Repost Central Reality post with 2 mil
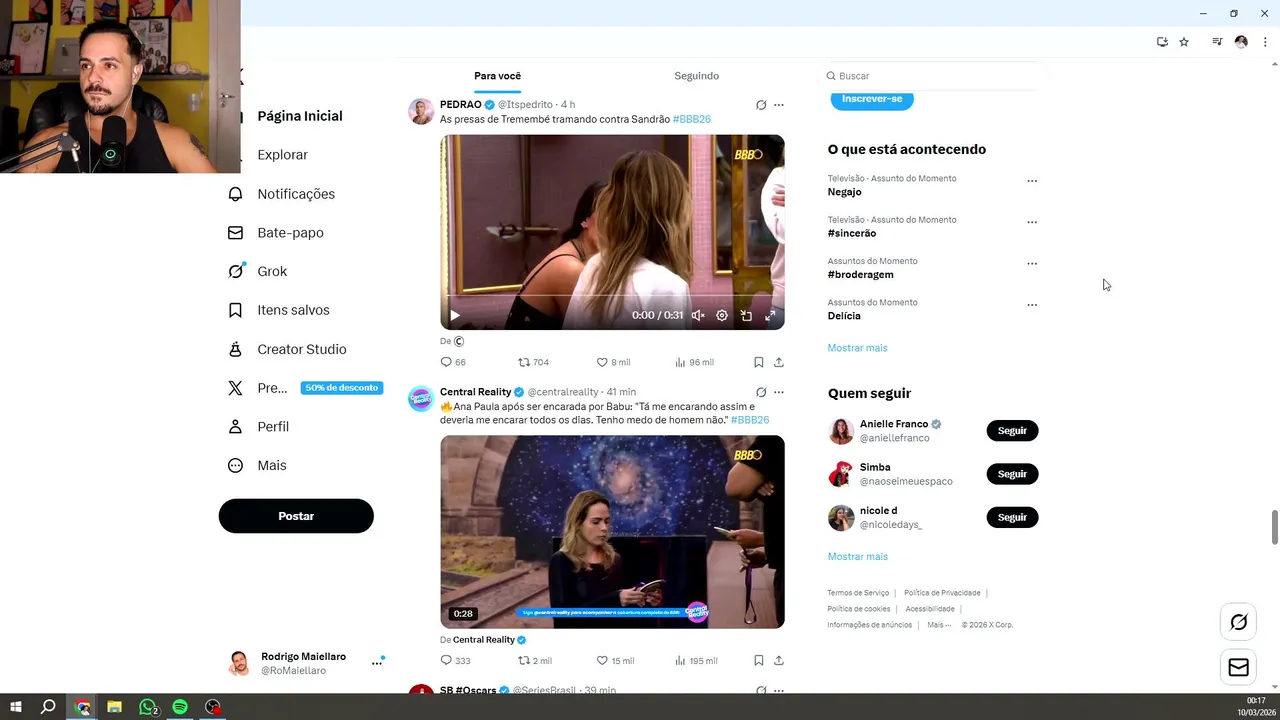The image size is (1280, 720). (524, 660)
